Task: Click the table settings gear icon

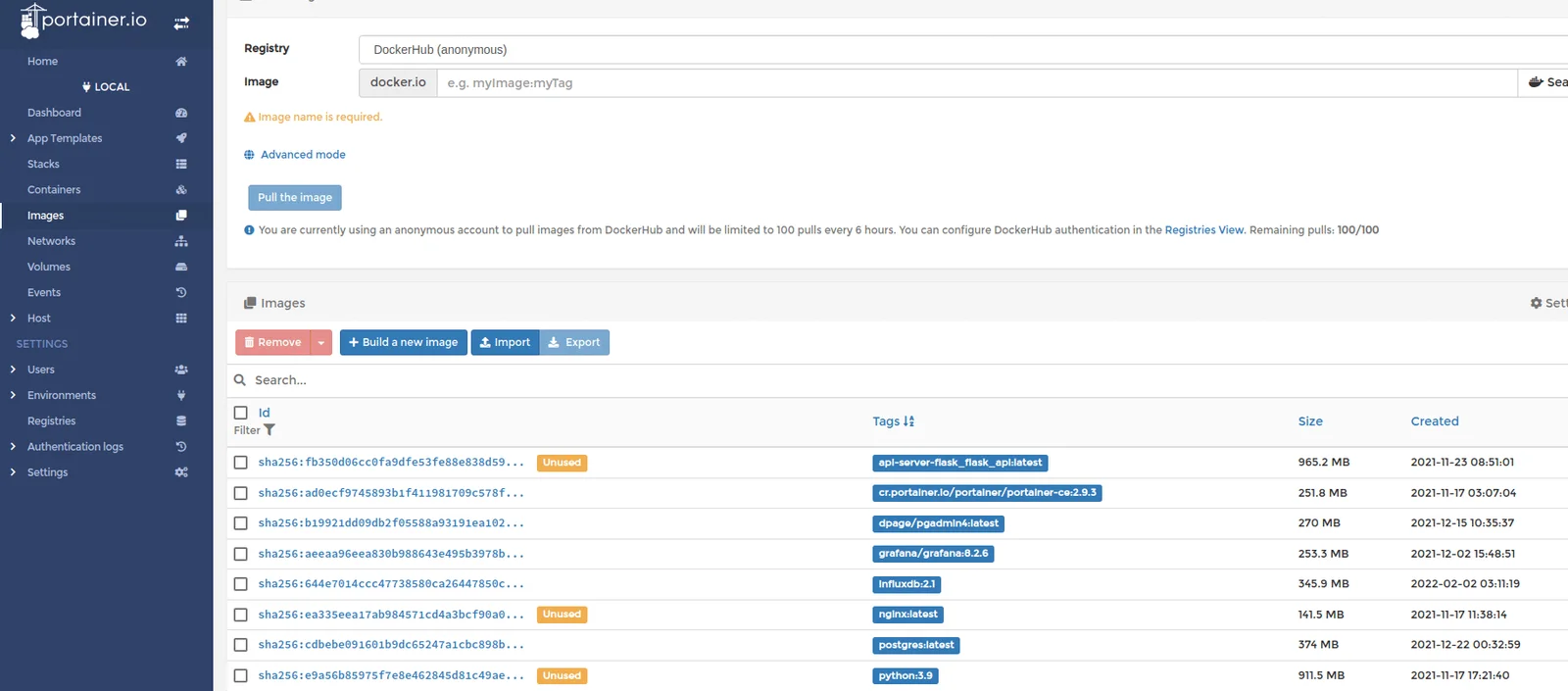Action: pyautogui.click(x=1536, y=303)
